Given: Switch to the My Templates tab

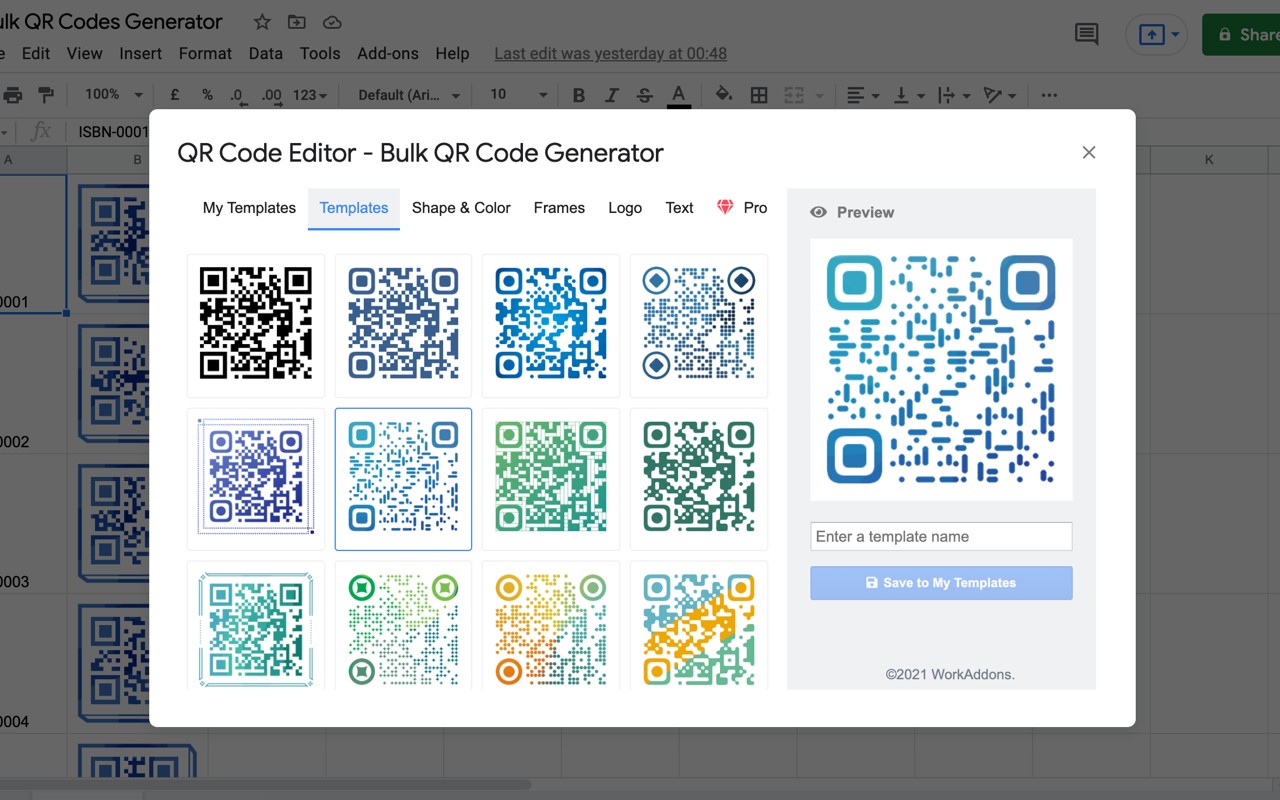Looking at the screenshot, I should click(249, 208).
